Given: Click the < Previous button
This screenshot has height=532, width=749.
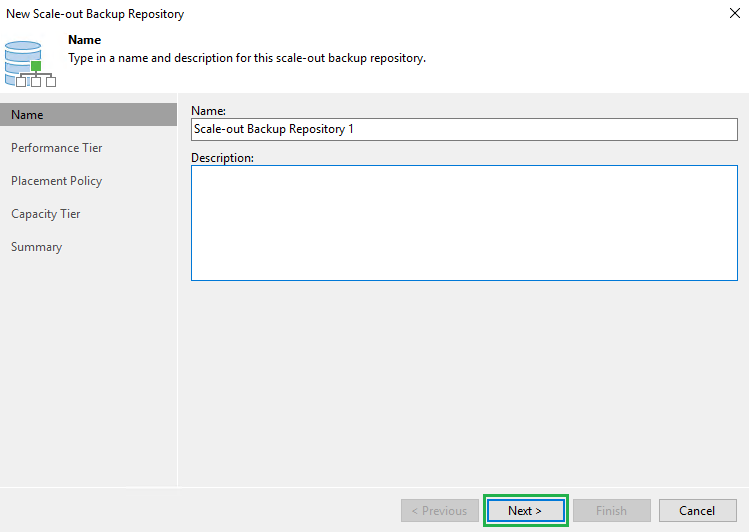Looking at the screenshot, I should pyautogui.click(x=440, y=511).
